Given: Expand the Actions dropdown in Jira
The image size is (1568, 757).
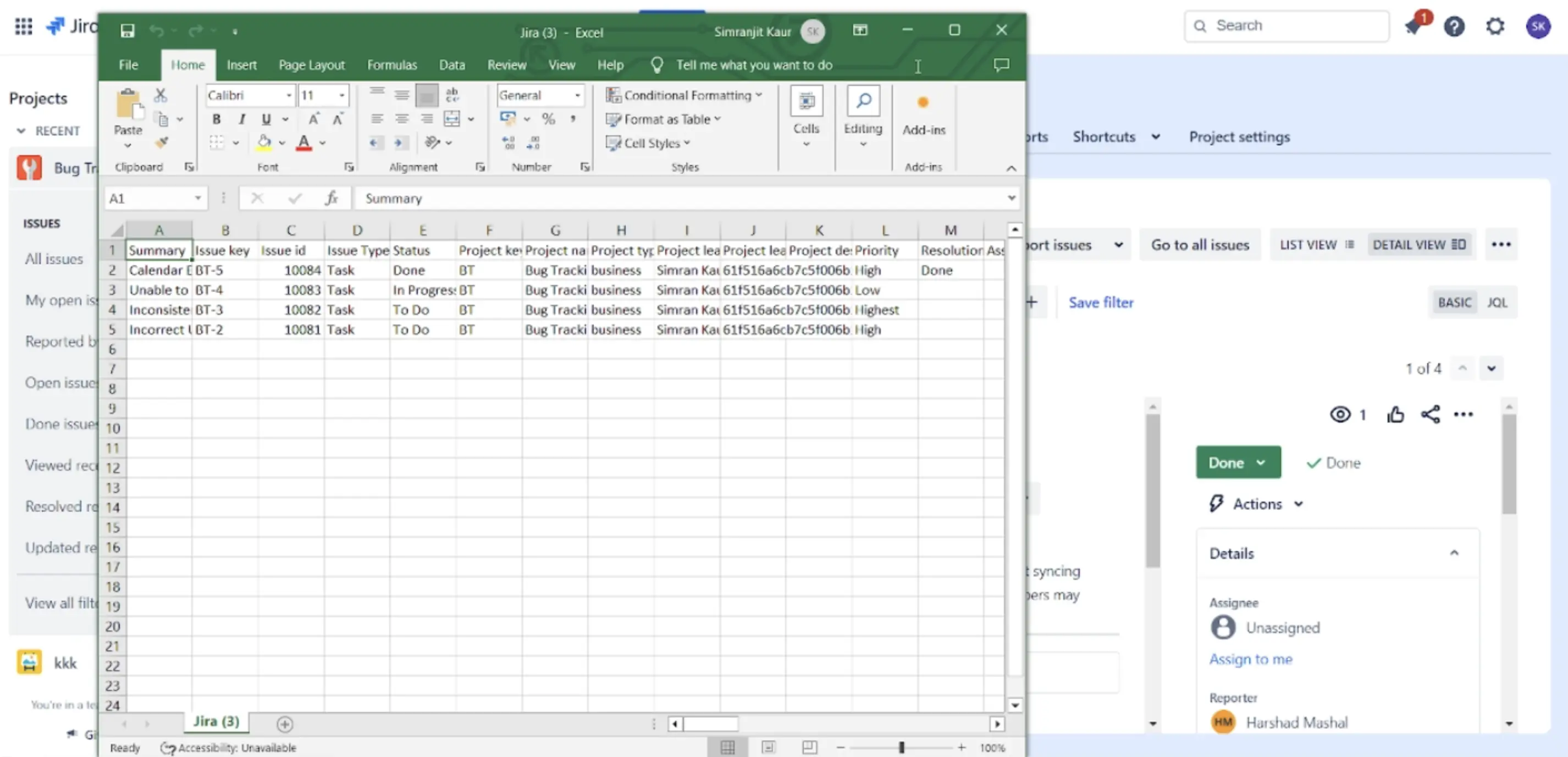Looking at the screenshot, I should click(1257, 504).
